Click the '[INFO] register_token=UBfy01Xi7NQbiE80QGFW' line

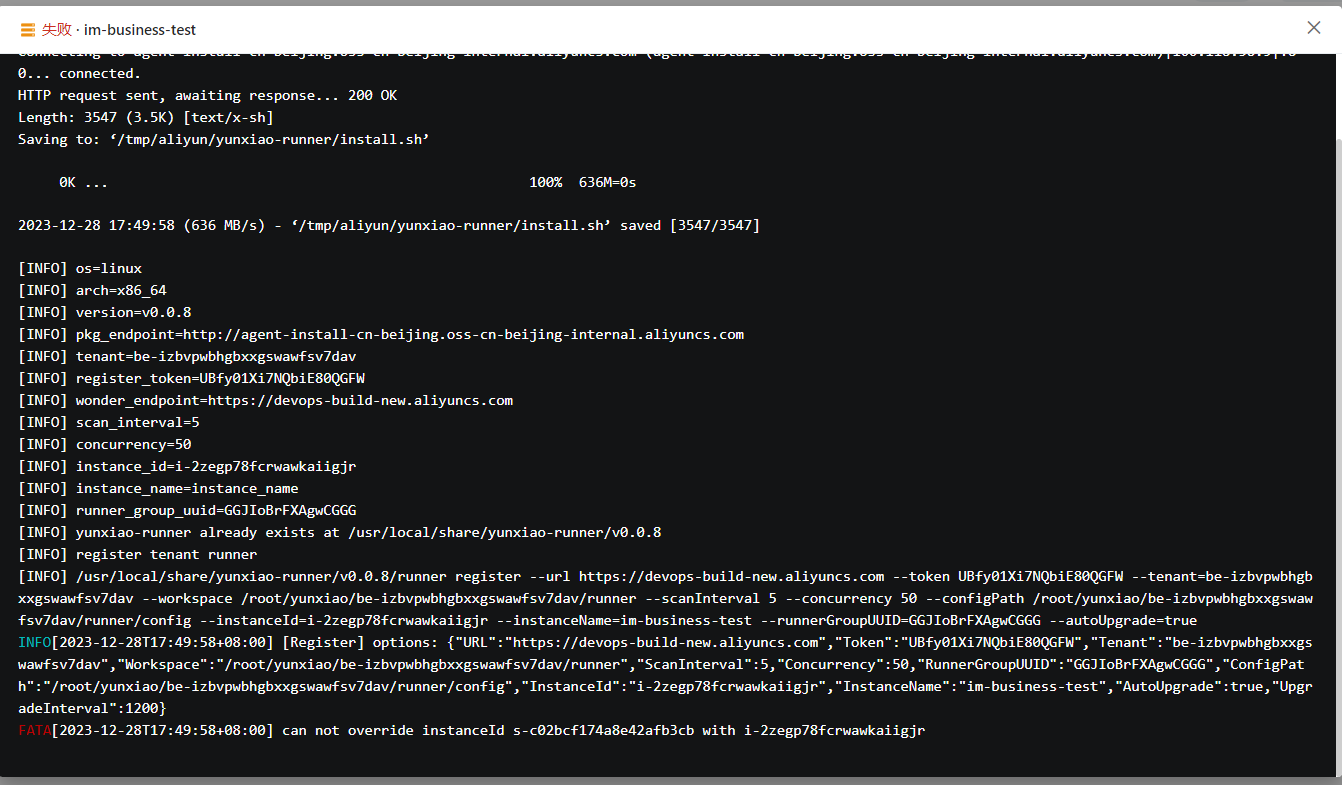tap(191, 379)
